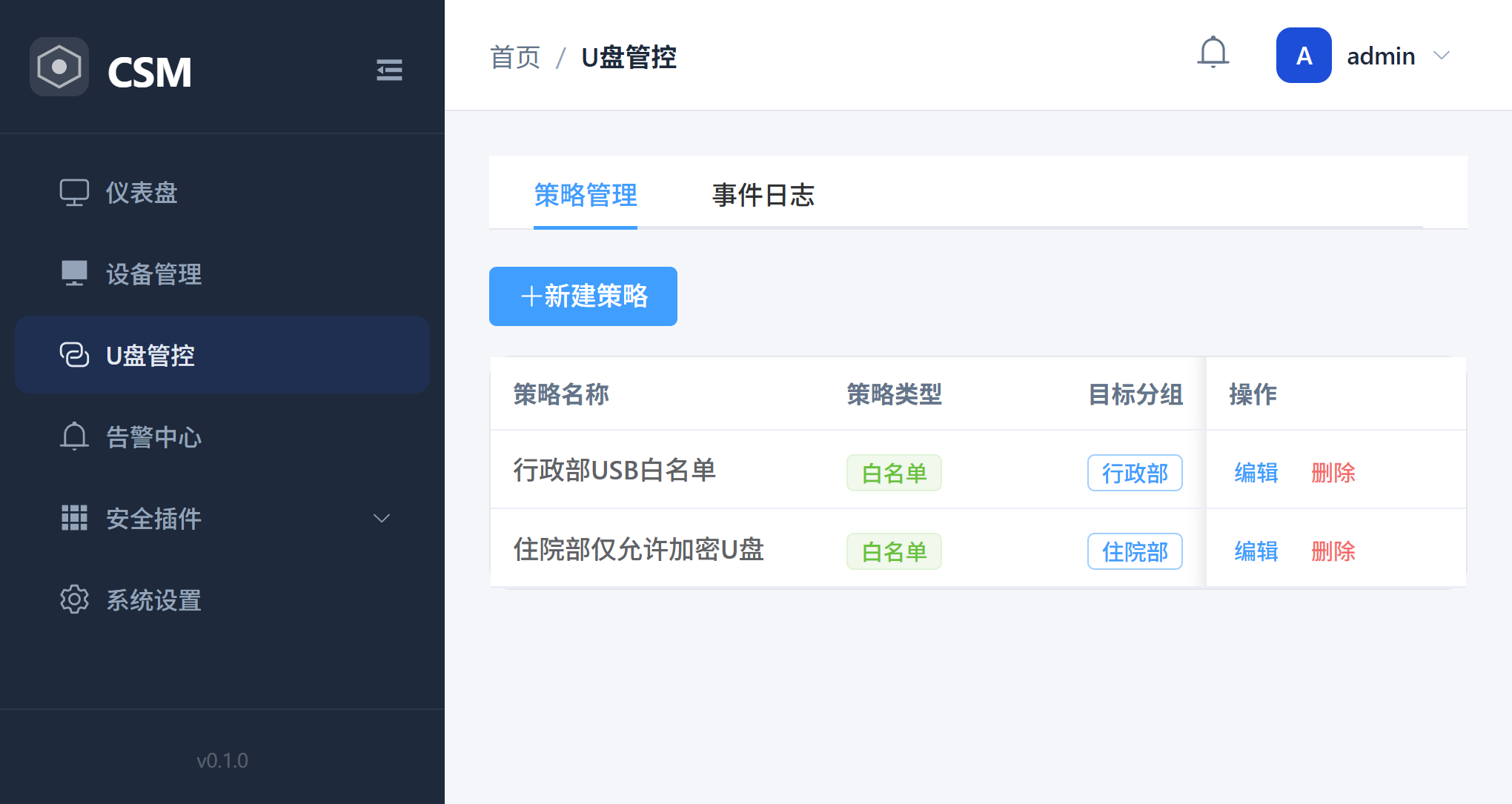Screen dimensions: 1512x804
Task: Click the blue admin avatar icon
Action: point(1304,56)
